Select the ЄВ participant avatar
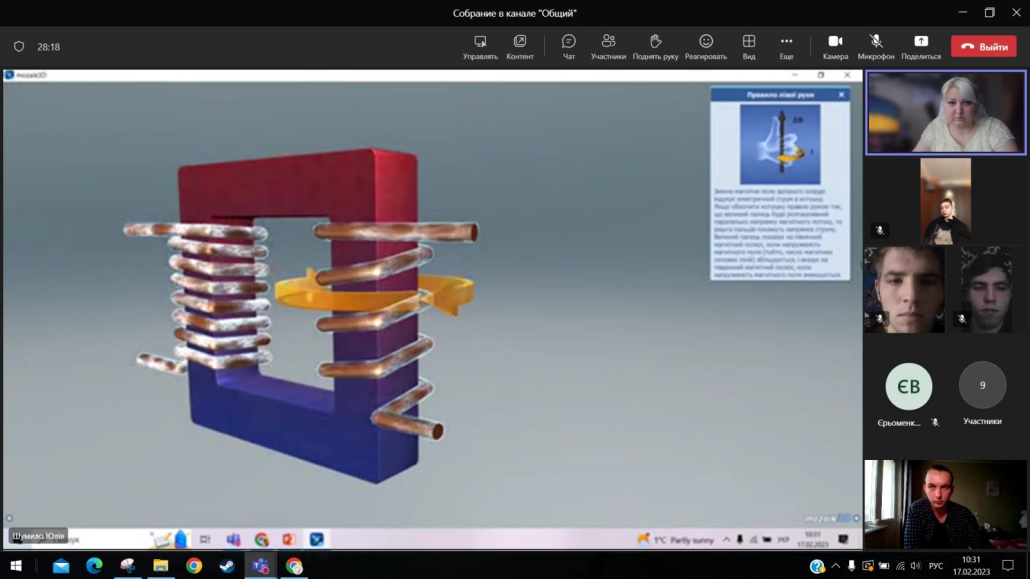 [908, 386]
